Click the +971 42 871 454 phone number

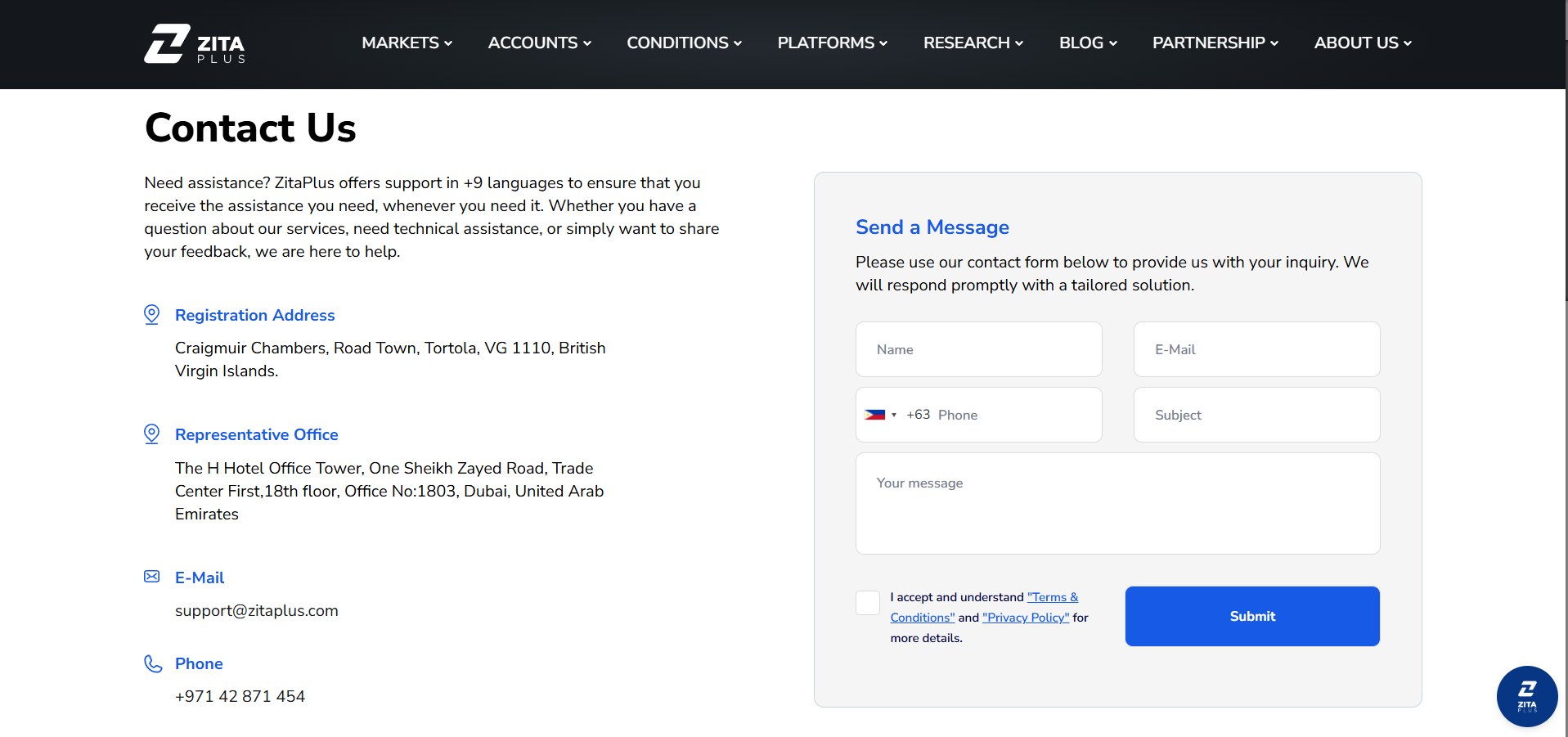point(240,696)
